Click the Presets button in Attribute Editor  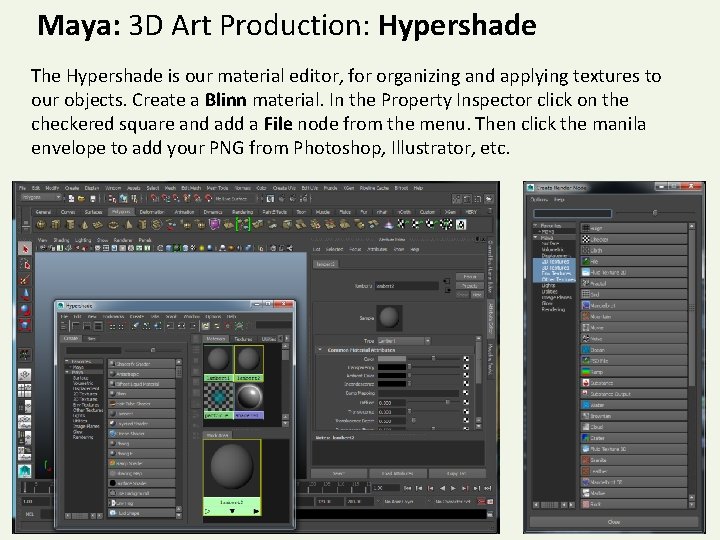point(470,286)
